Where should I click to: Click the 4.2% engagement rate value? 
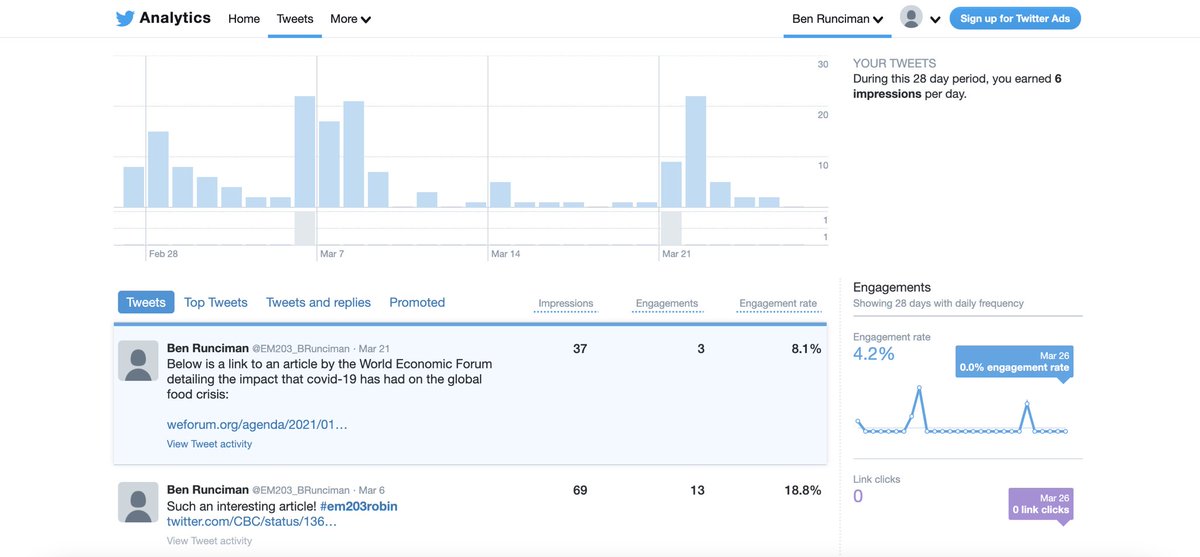pyautogui.click(x=874, y=354)
